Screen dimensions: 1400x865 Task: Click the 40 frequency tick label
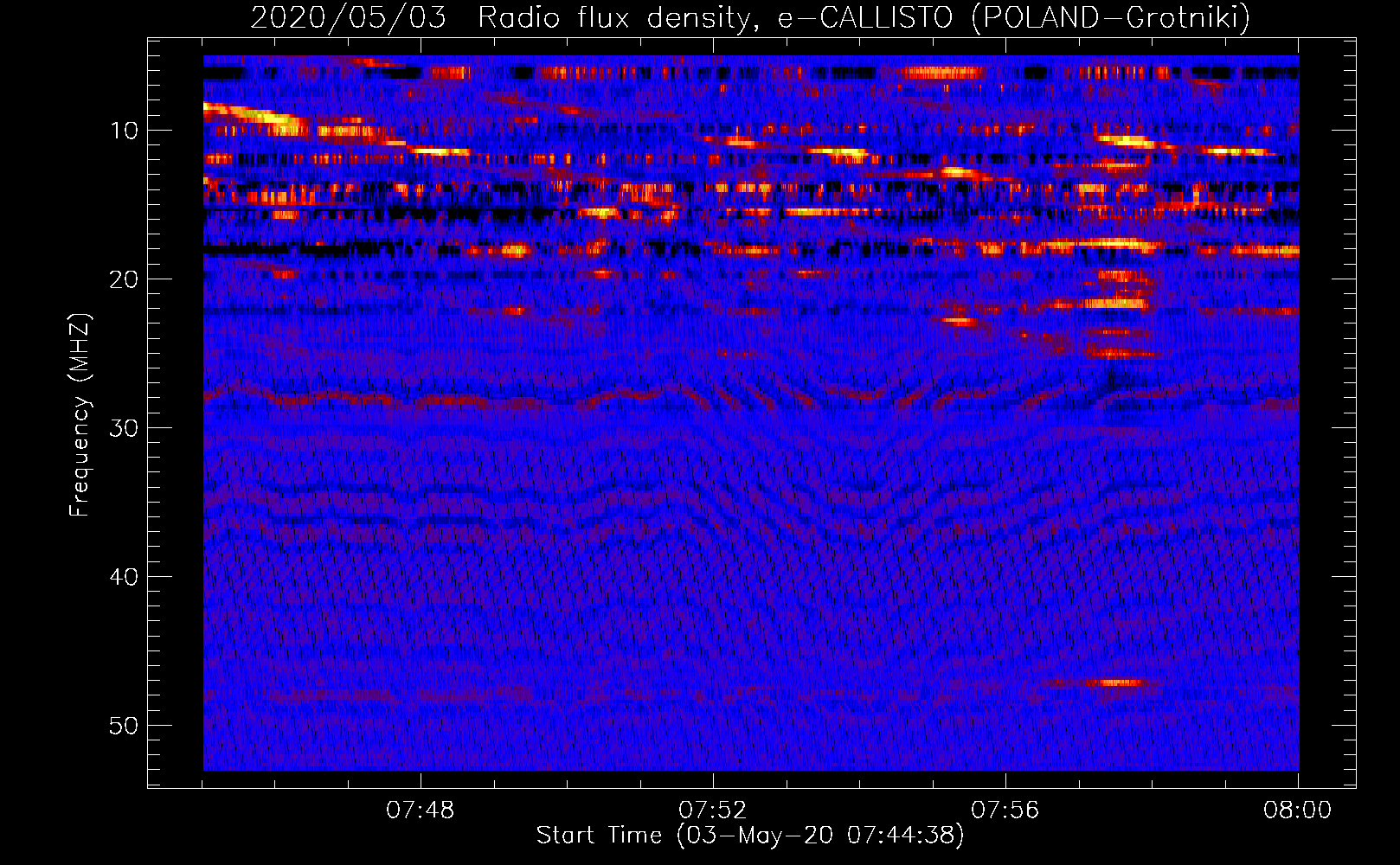(x=125, y=577)
